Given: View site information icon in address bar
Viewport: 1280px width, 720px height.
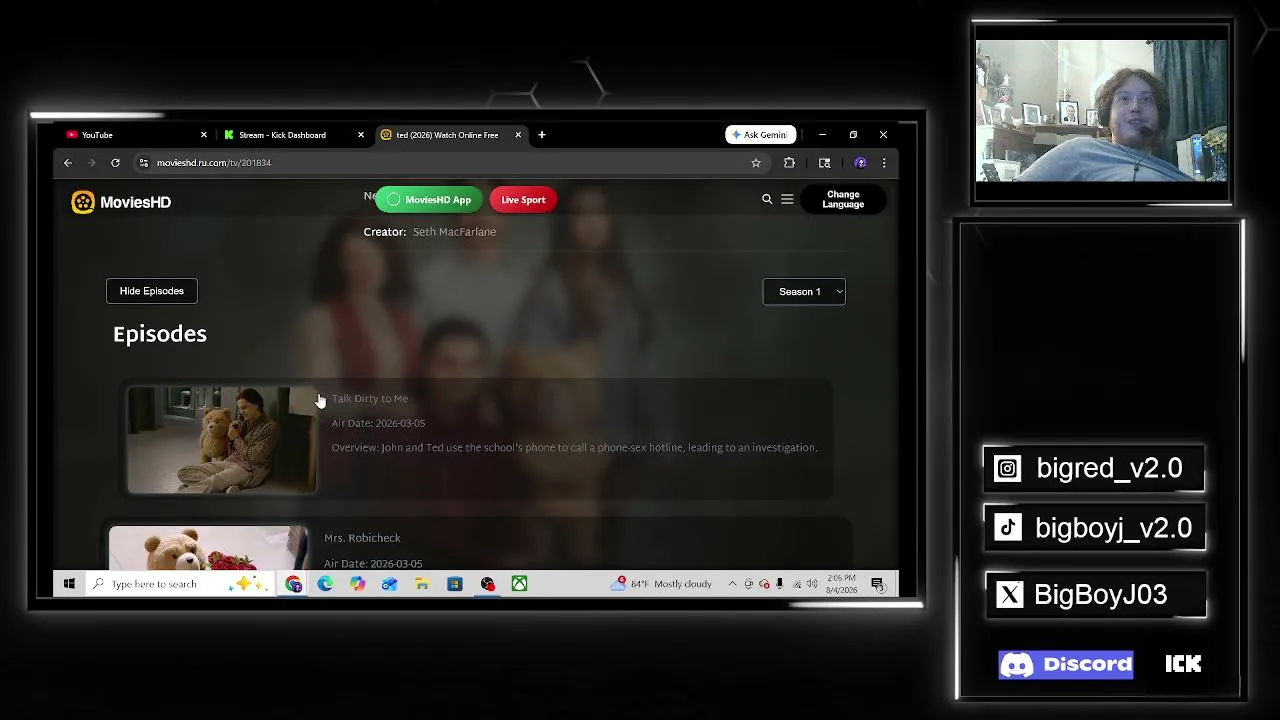Looking at the screenshot, I should (144, 162).
